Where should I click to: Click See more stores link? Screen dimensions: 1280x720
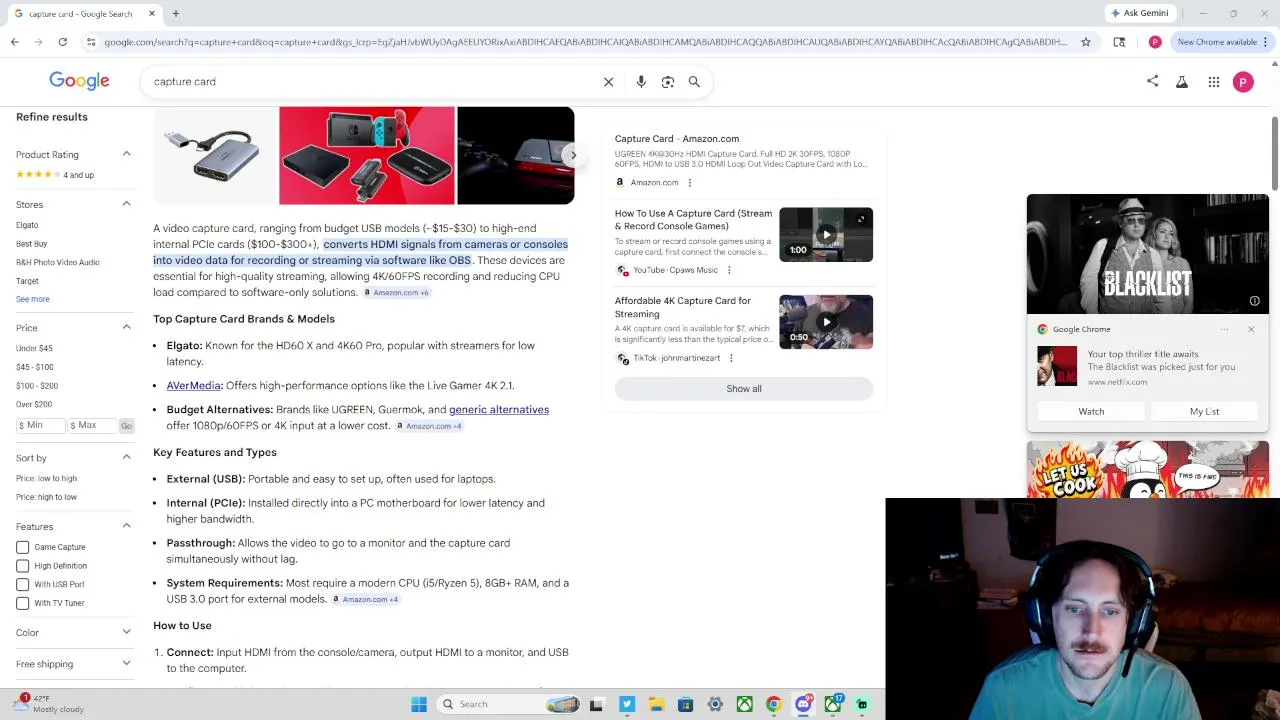(x=32, y=299)
